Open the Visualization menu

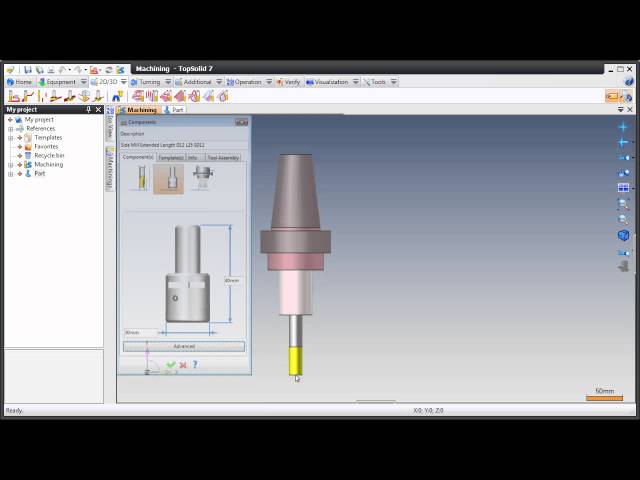point(331,82)
